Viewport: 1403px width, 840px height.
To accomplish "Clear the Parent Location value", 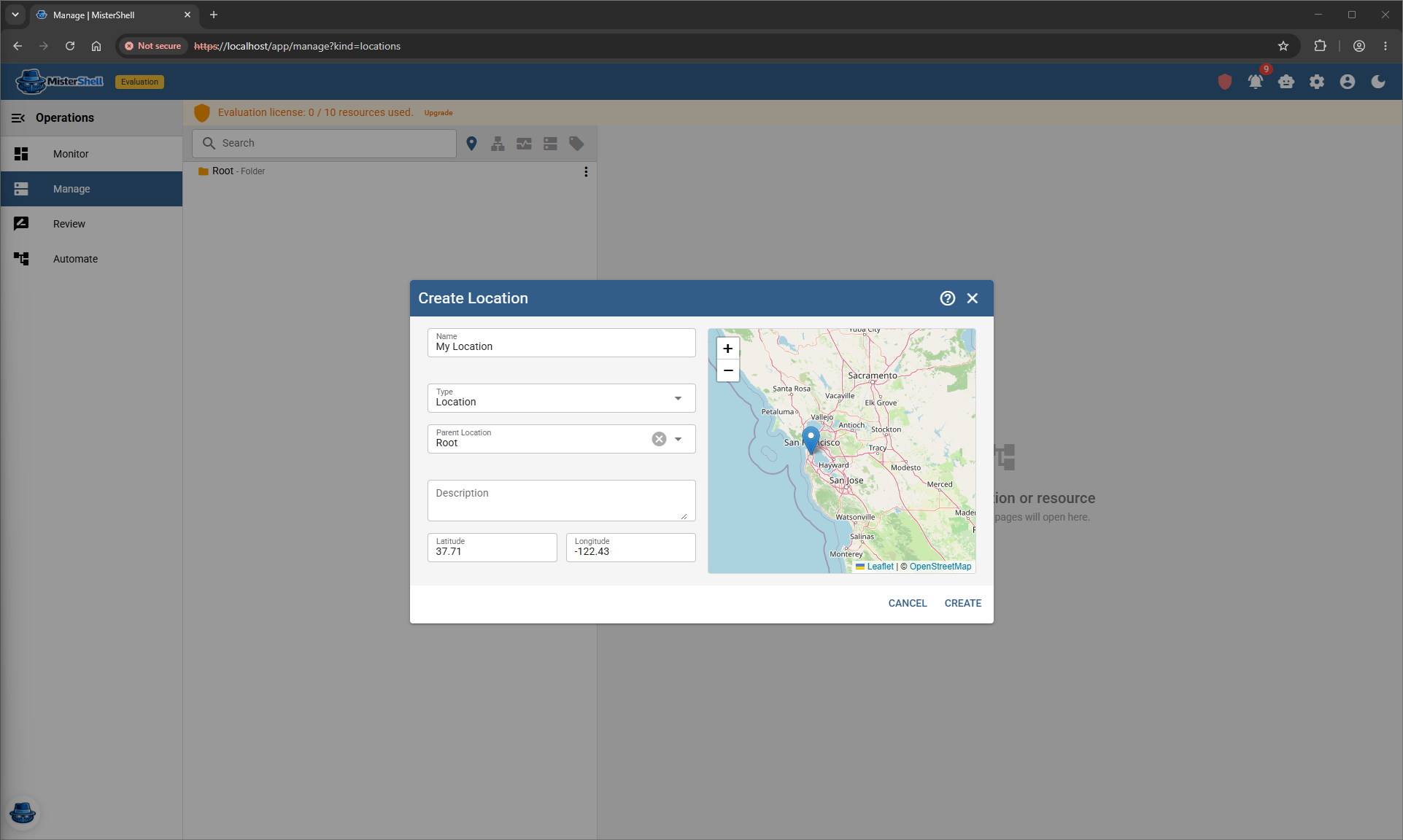I will pos(659,439).
